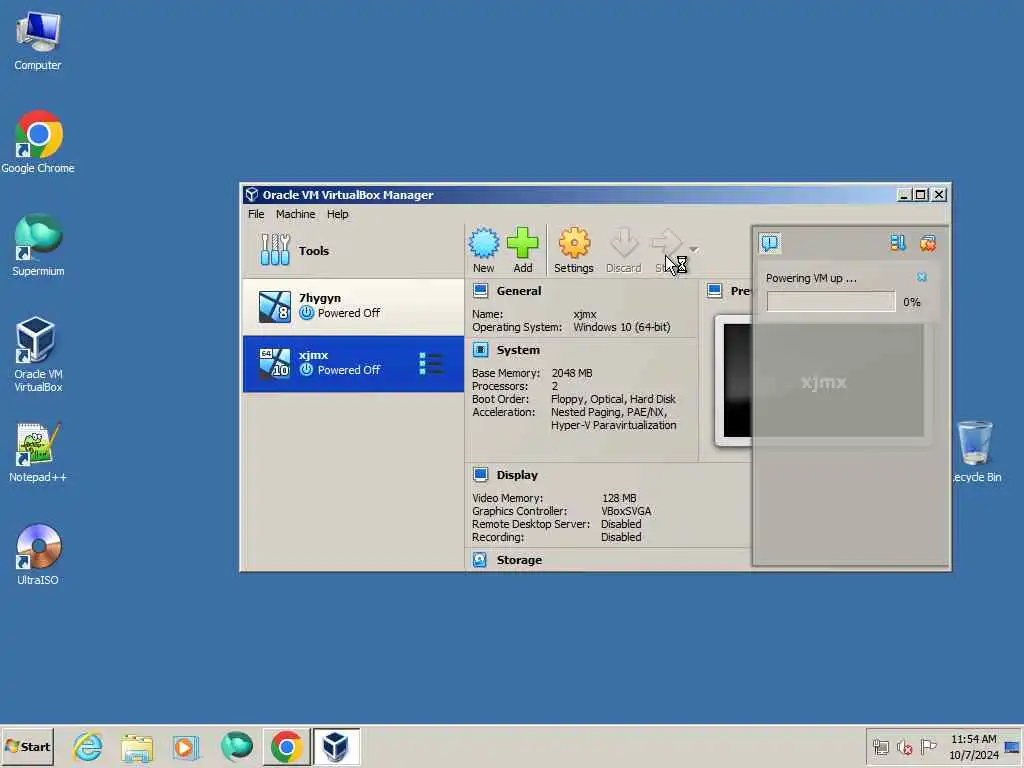Open the File menu
This screenshot has width=1024, height=768.
click(256, 214)
